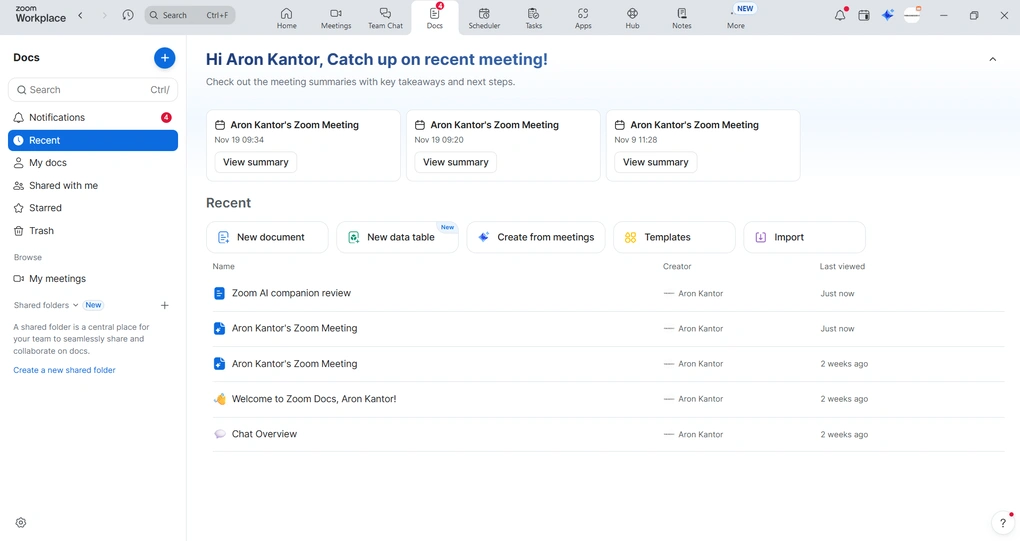Click the back navigation arrow
This screenshot has width=1020, height=541.
coord(81,15)
